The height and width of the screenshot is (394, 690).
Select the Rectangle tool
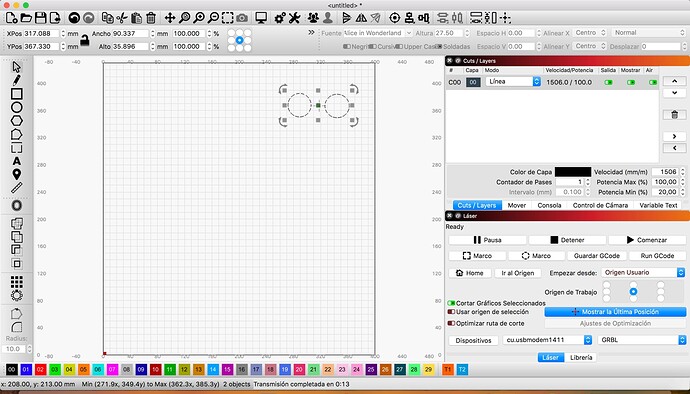[17, 94]
